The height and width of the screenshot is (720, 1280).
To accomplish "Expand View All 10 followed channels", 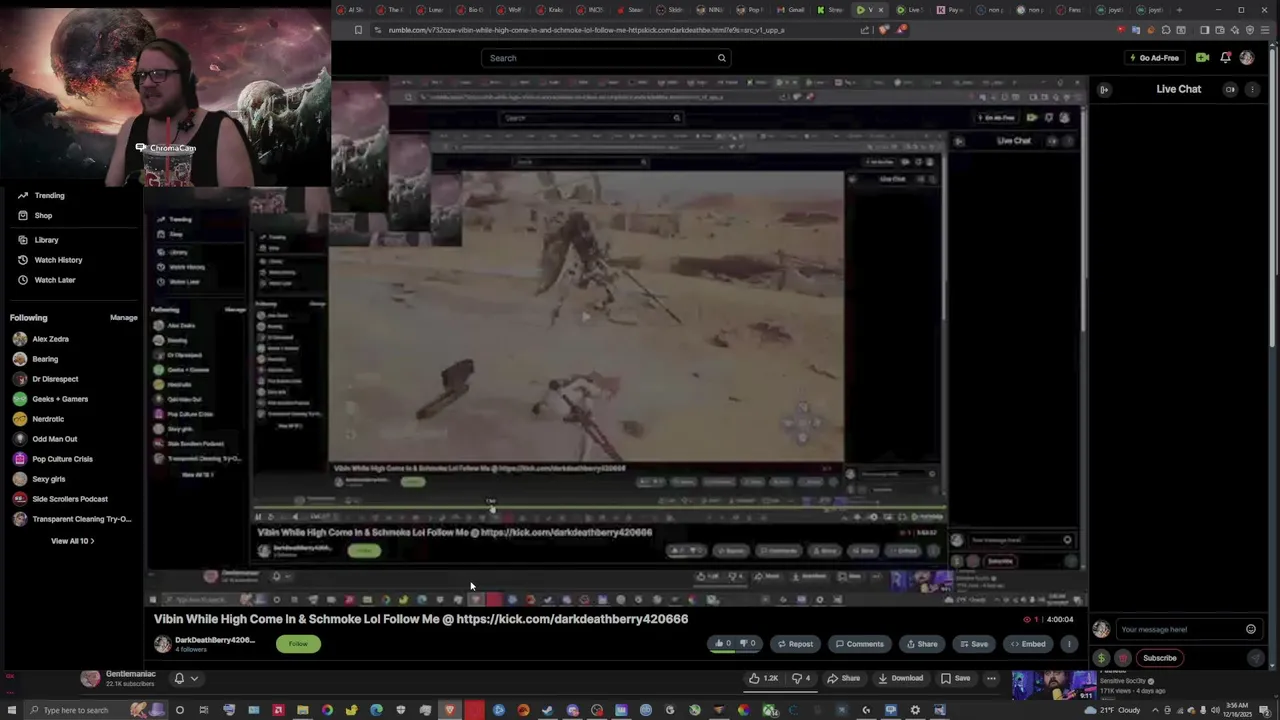I will pos(72,541).
